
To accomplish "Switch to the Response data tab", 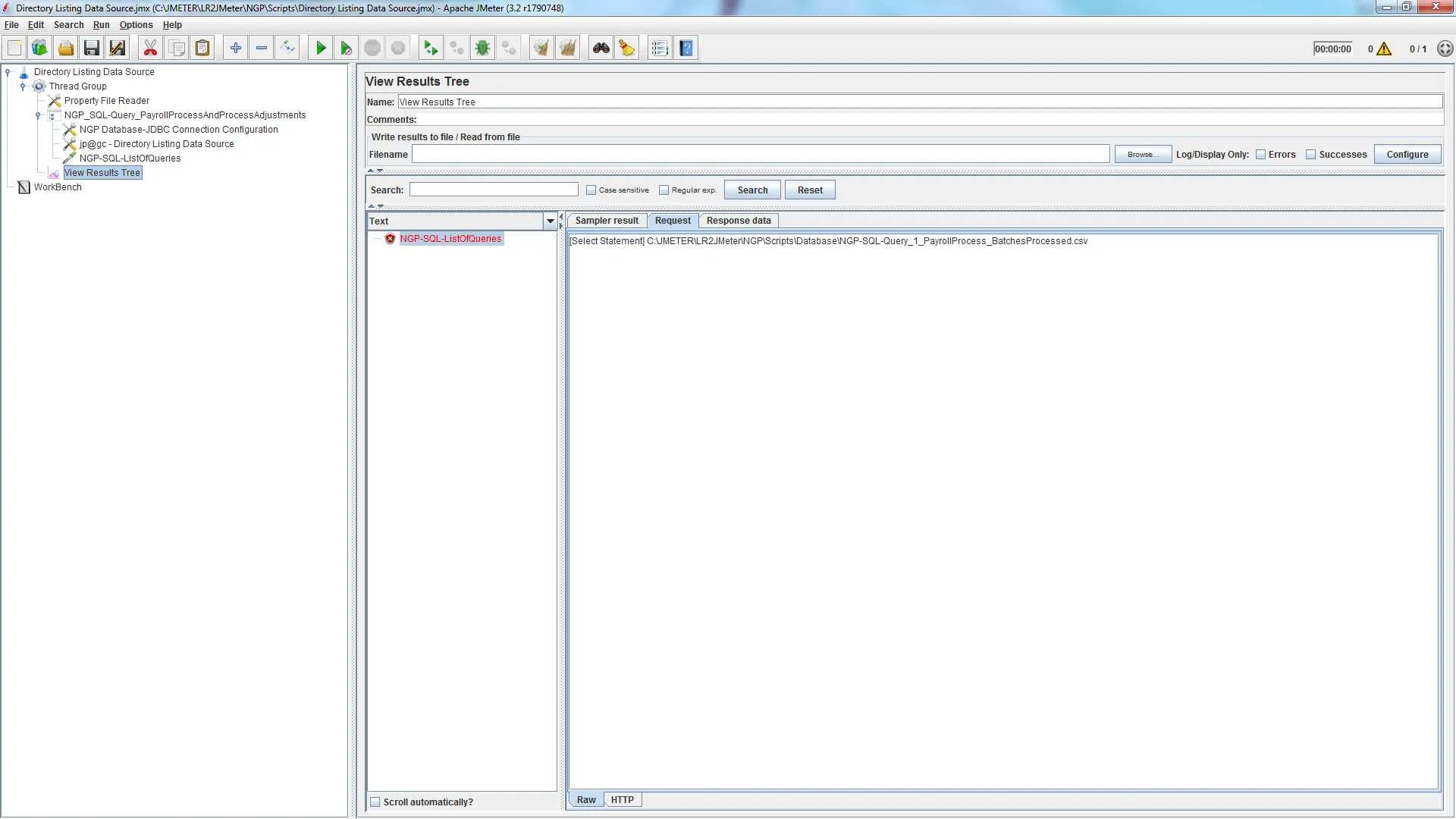I will coord(739,221).
